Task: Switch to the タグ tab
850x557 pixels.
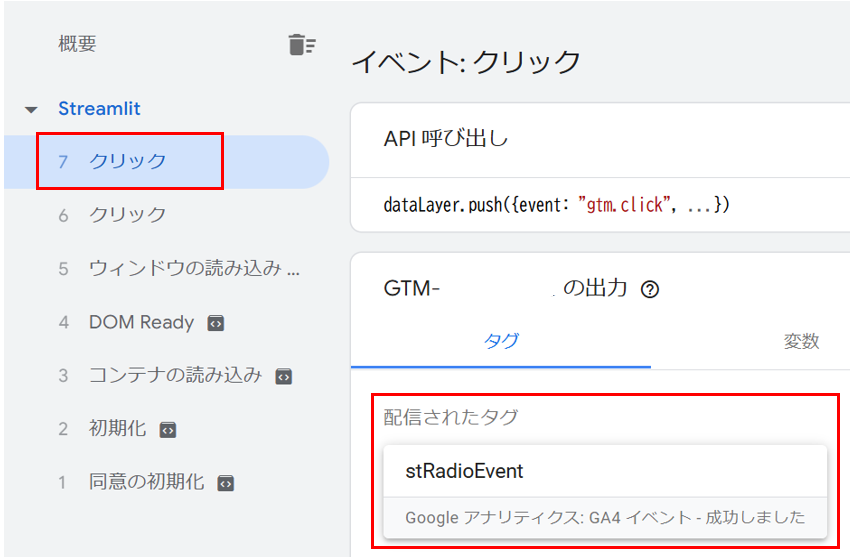Action: [501, 341]
